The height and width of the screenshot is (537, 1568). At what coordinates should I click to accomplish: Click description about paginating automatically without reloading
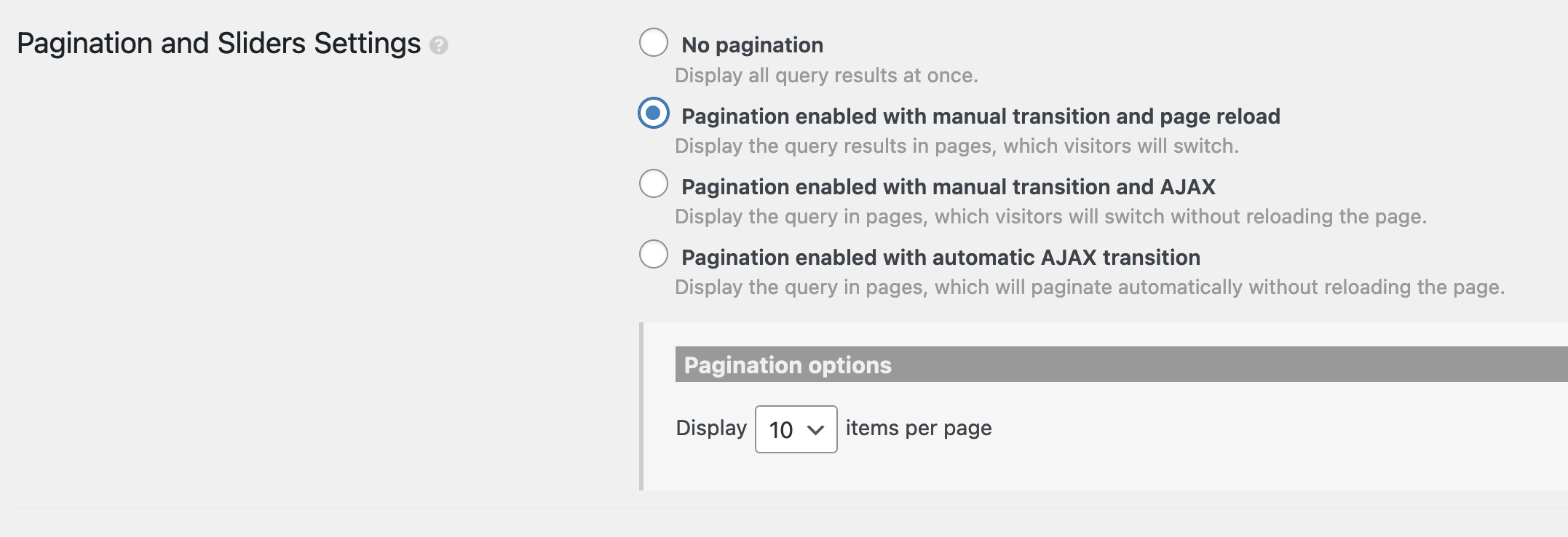(x=1090, y=287)
